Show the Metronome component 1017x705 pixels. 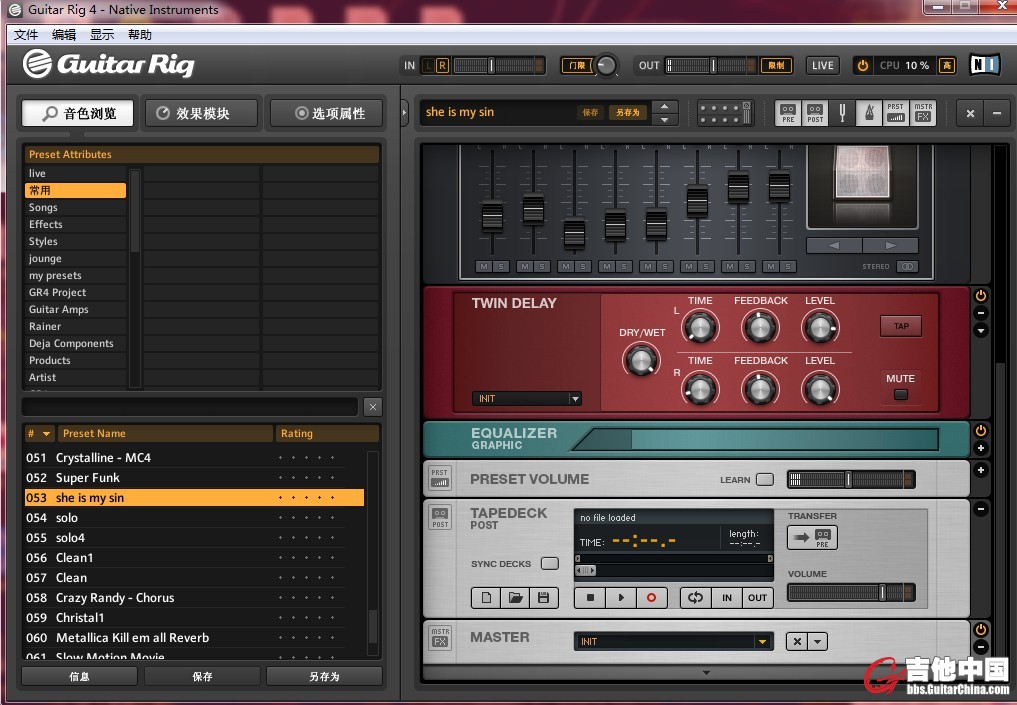pyautogui.click(x=868, y=113)
